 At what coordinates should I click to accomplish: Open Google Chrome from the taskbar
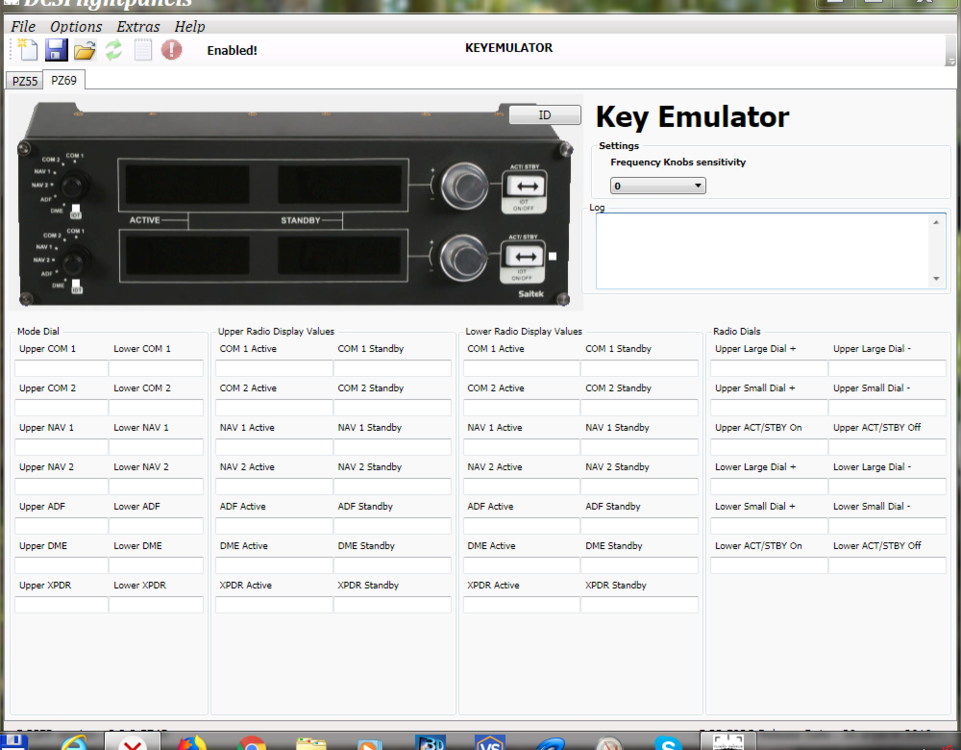(252, 743)
